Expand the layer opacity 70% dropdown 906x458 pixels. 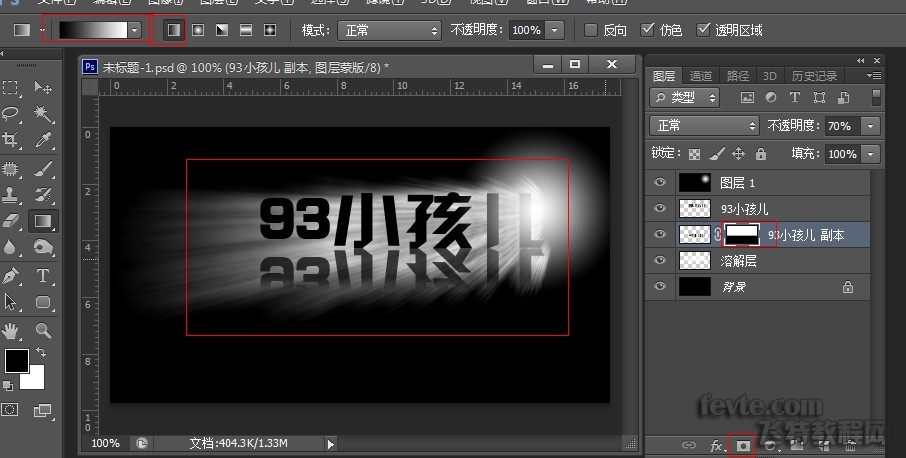point(872,126)
